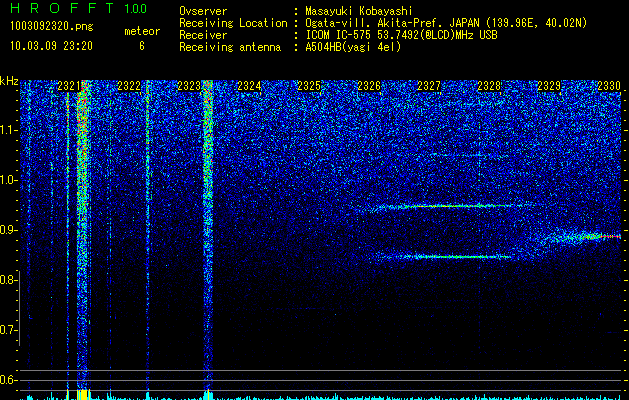Viewport: 629px width, 400px height.
Task: Click the yellow power peak below 2321 echo
Action: (x=83, y=394)
